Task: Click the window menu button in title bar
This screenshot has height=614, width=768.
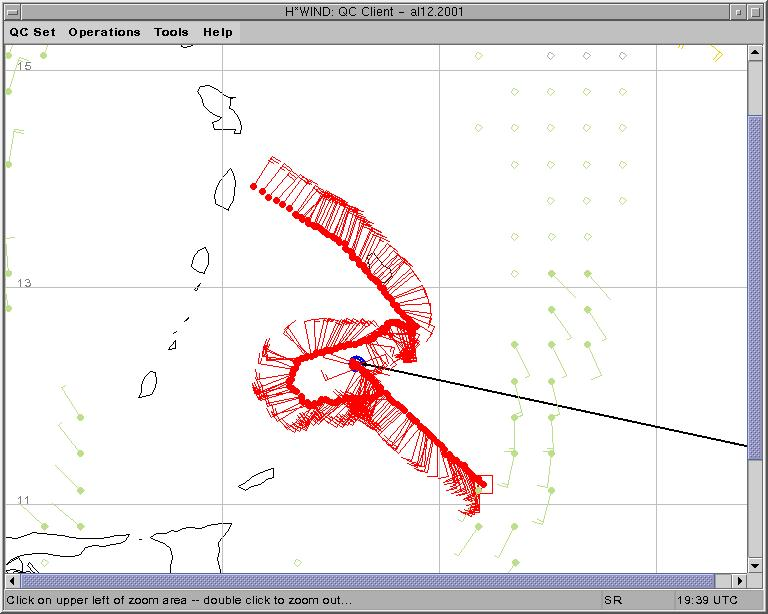Action: [12, 11]
